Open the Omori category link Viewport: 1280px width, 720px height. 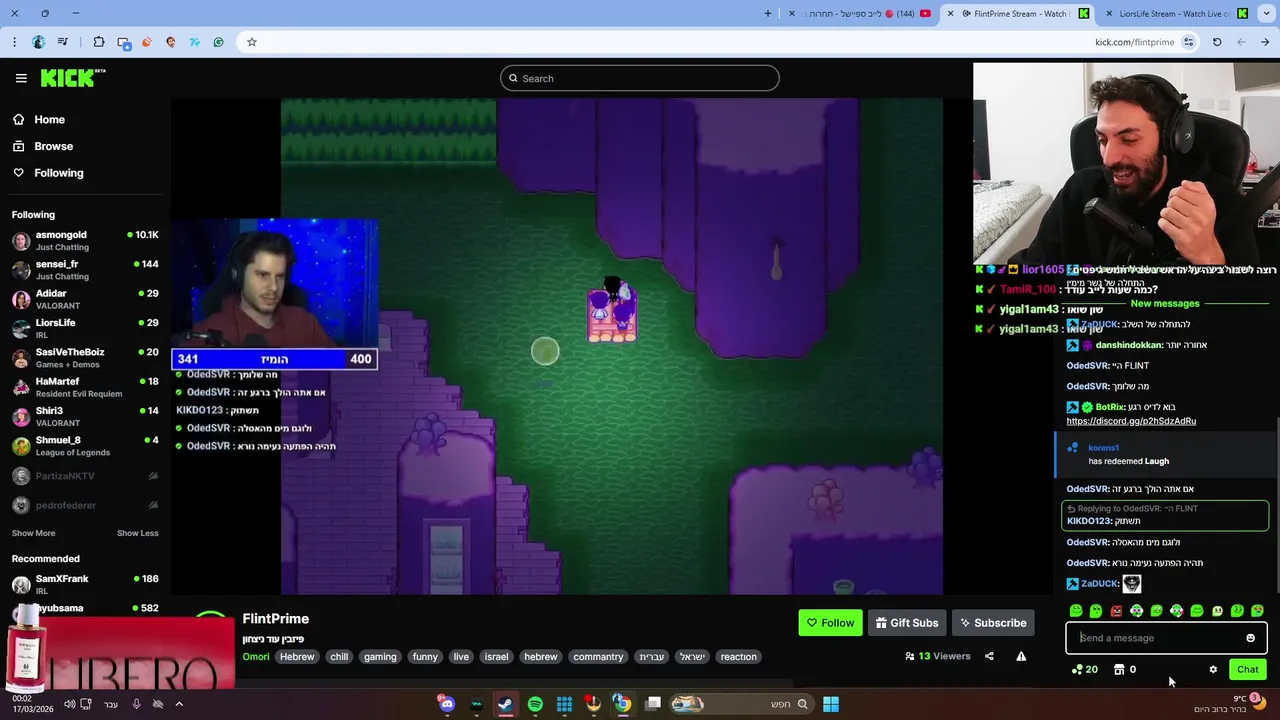[256, 657]
